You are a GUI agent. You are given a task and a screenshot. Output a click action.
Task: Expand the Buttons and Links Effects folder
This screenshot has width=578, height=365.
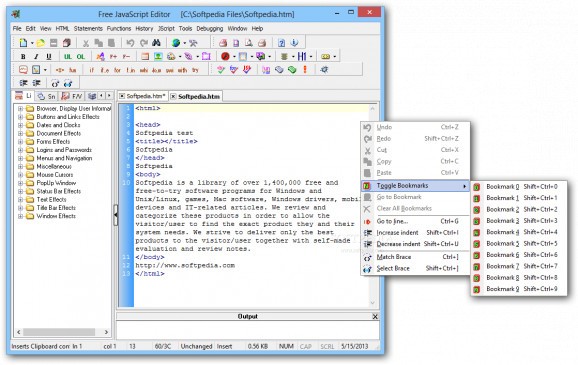point(21,117)
